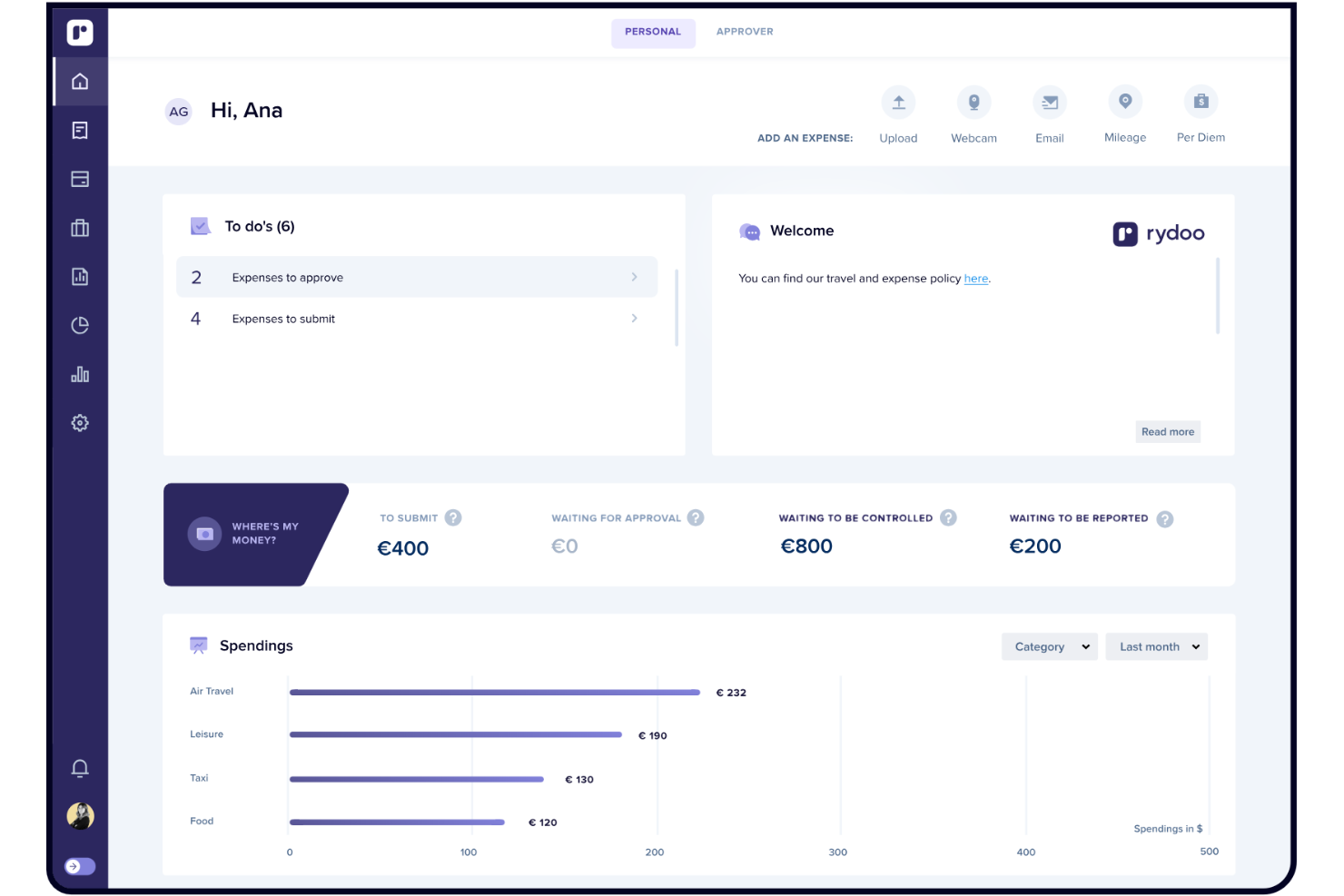The image size is (1344, 896).
Task: Add an expense via Webcam
Action: [x=973, y=103]
